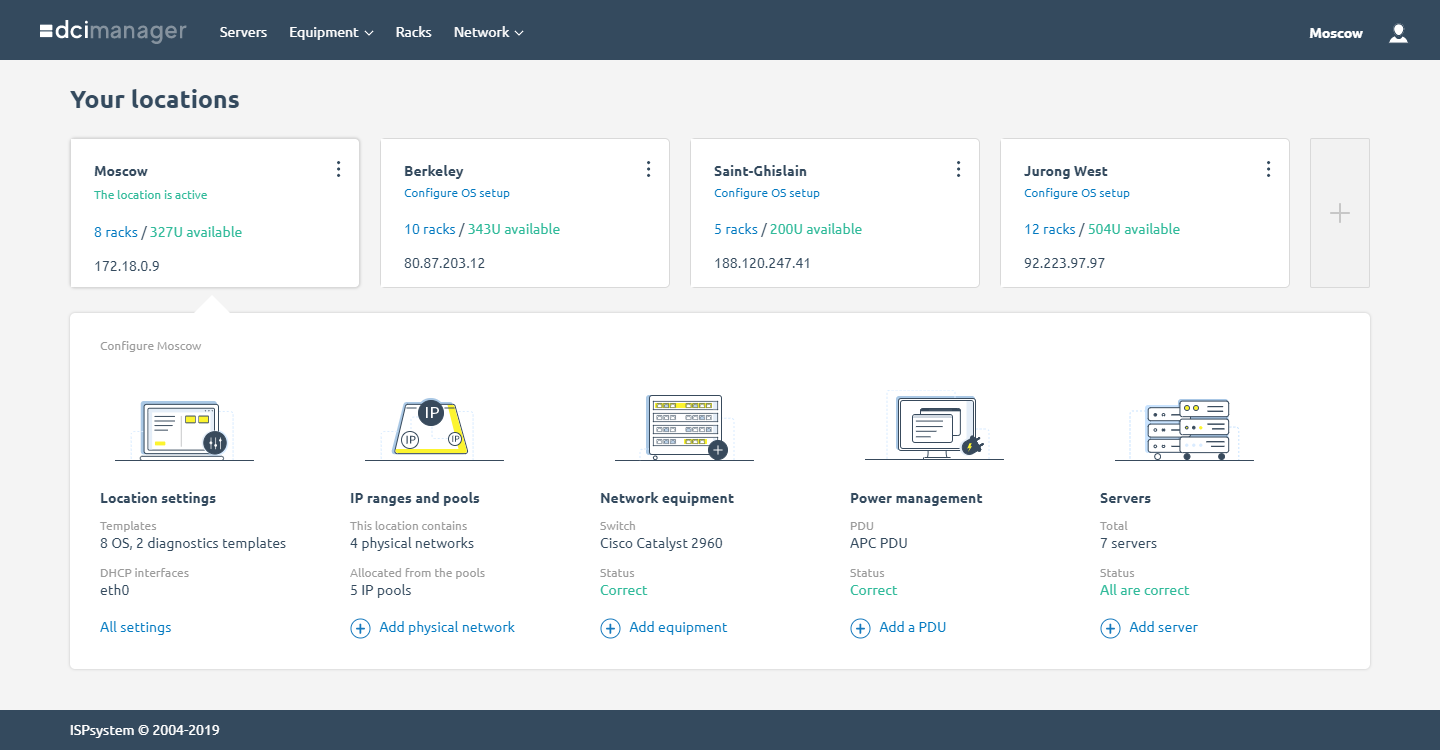Open Moscow 327U available link
Viewport: 1440px width, 750px height.
[x=196, y=232]
